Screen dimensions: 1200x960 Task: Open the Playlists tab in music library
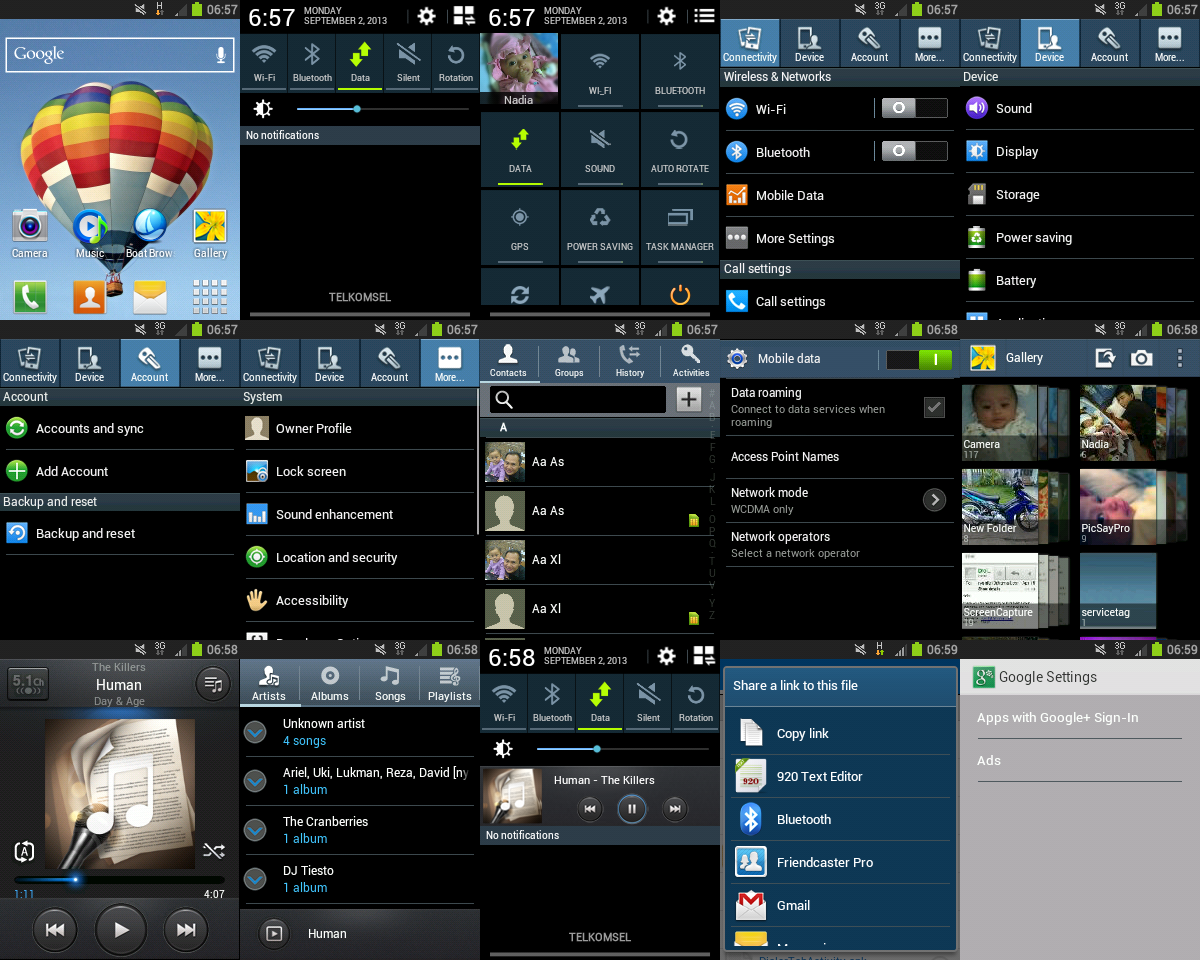click(x=450, y=684)
